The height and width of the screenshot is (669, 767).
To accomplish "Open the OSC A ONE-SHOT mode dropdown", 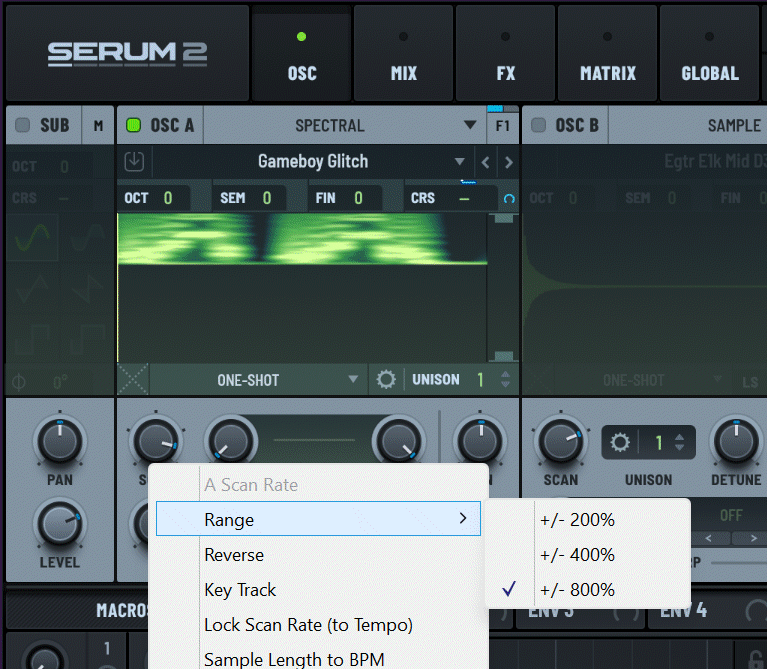I will point(258,379).
